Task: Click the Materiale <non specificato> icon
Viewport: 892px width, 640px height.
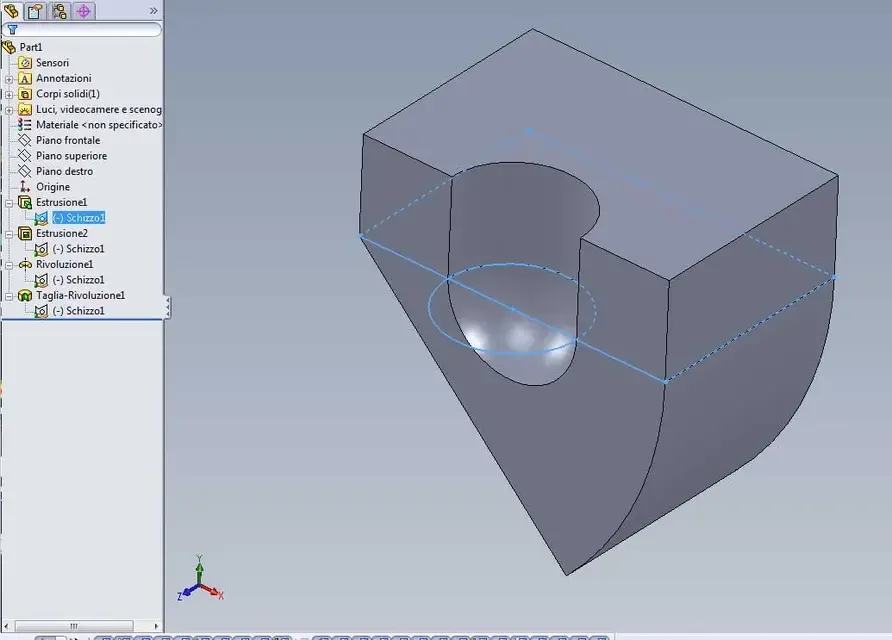Action: pyautogui.click(x=24, y=125)
